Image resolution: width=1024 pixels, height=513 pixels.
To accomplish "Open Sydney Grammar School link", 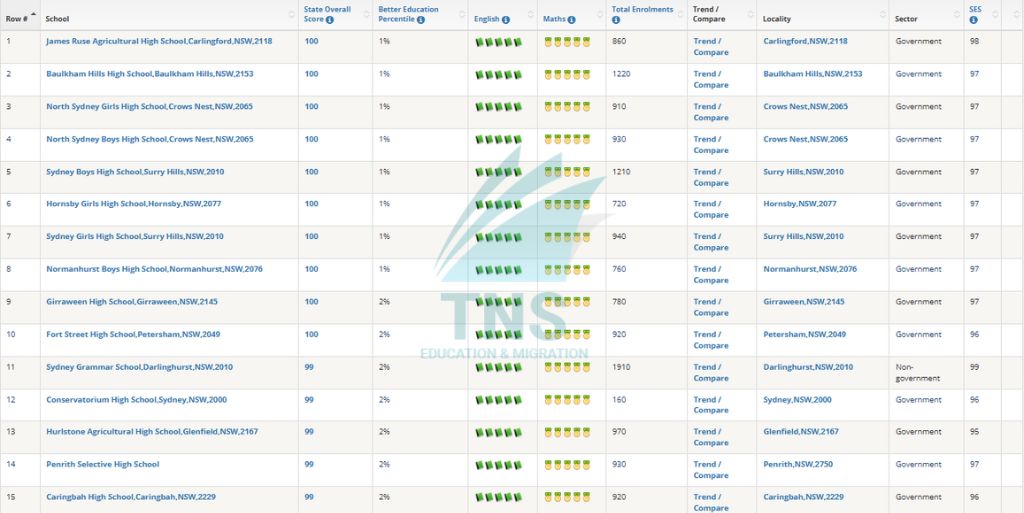I will (x=139, y=367).
